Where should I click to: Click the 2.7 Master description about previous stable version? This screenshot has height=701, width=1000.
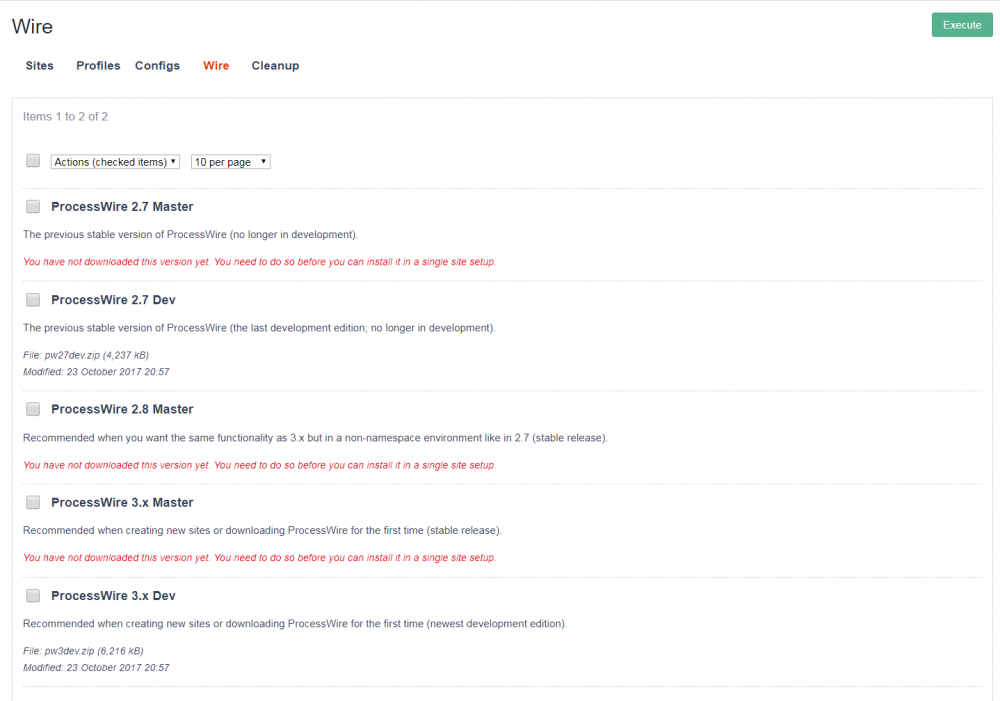coord(191,235)
